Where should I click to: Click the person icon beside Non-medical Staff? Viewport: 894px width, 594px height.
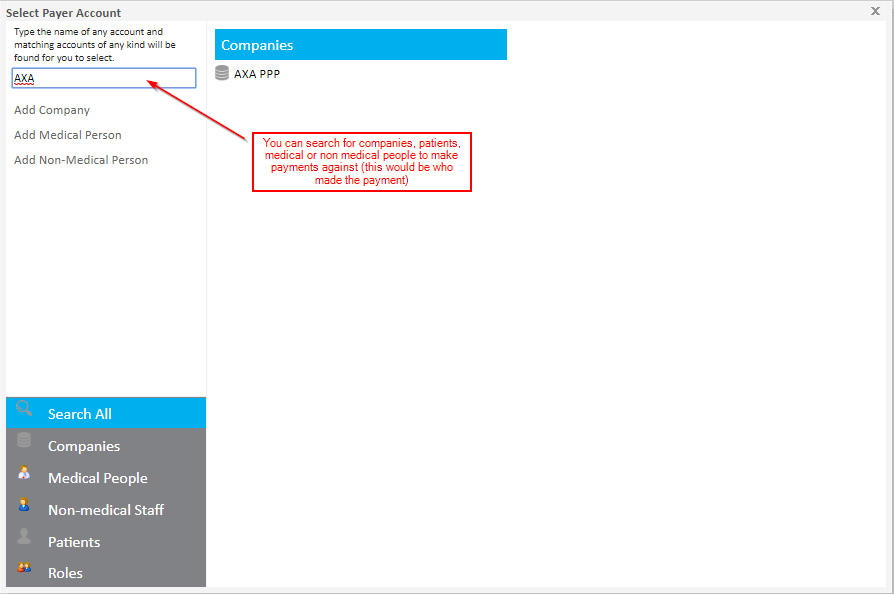coord(24,505)
